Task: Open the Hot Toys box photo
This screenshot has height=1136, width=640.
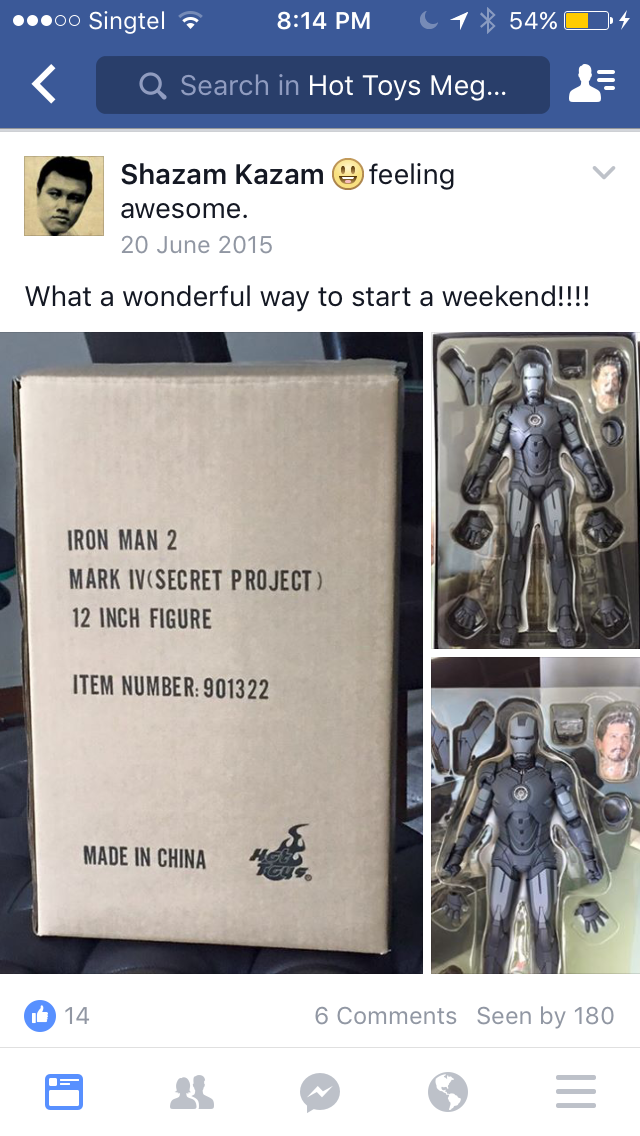Action: (x=211, y=652)
